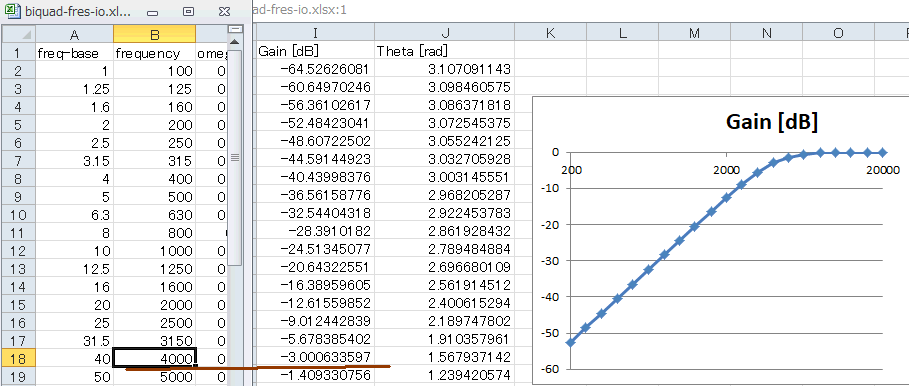This screenshot has height=386, width=909.
Task: Select frequency cell with value 3150
Action: (x=154, y=341)
